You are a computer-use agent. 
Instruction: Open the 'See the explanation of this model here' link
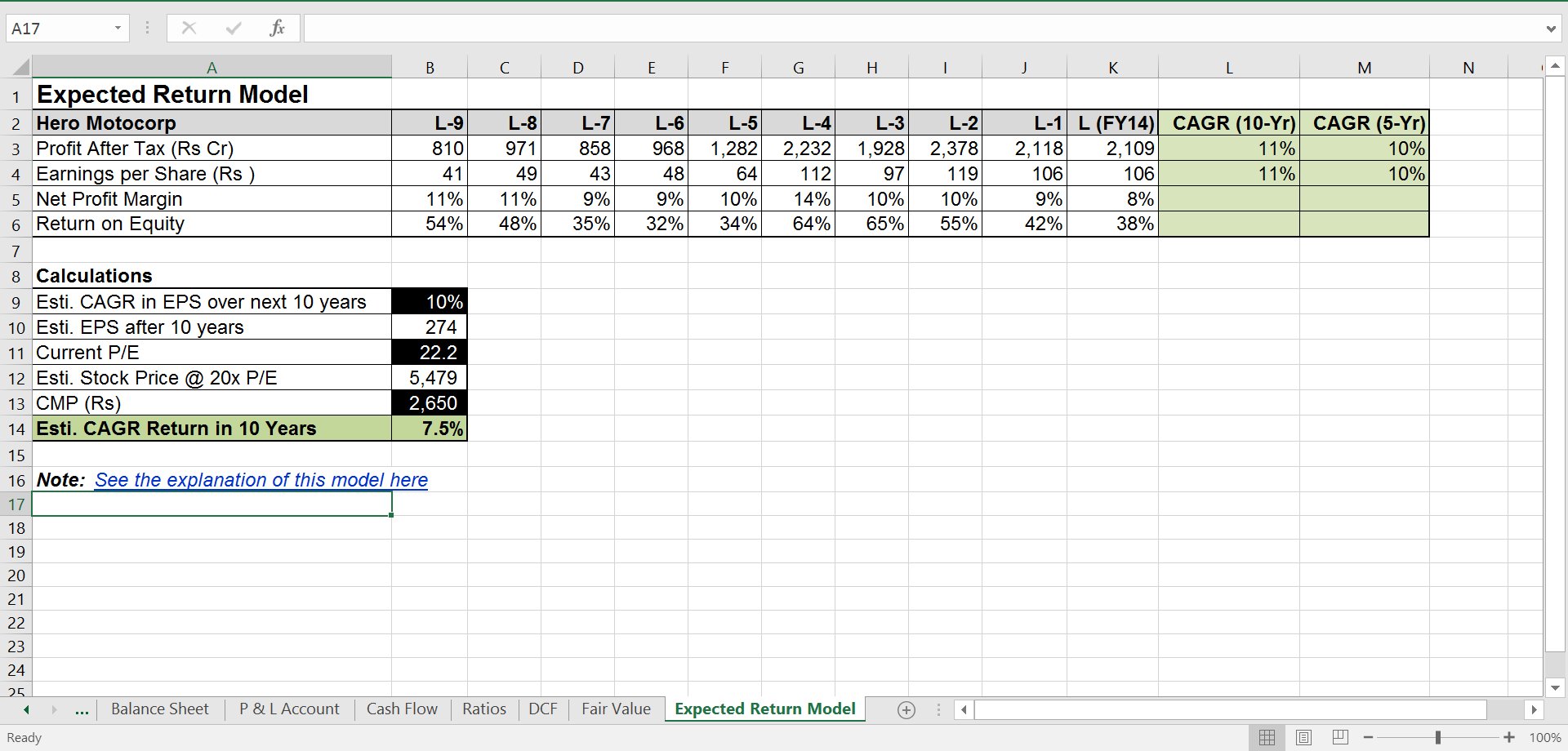coord(261,480)
